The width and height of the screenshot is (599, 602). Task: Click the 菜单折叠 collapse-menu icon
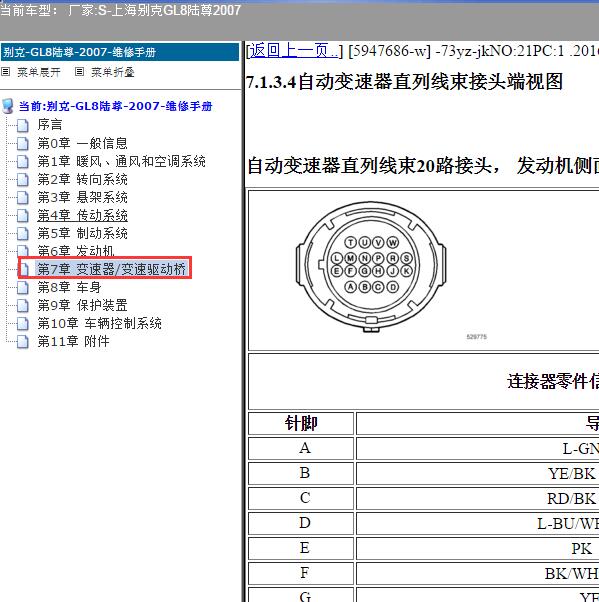(x=79, y=72)
